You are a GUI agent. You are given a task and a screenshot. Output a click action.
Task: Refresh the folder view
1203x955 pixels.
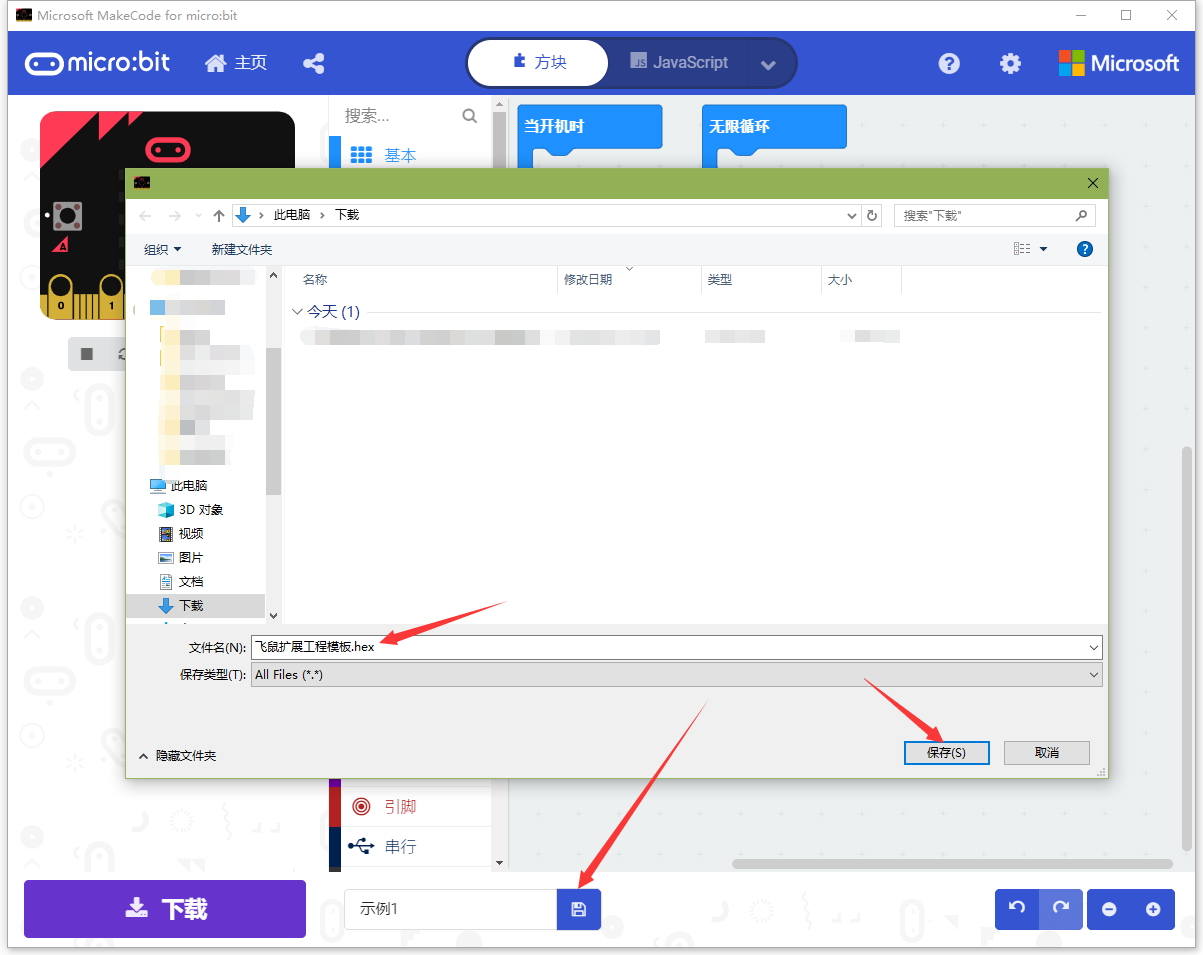pyautogui.click(x=872, y=215)
